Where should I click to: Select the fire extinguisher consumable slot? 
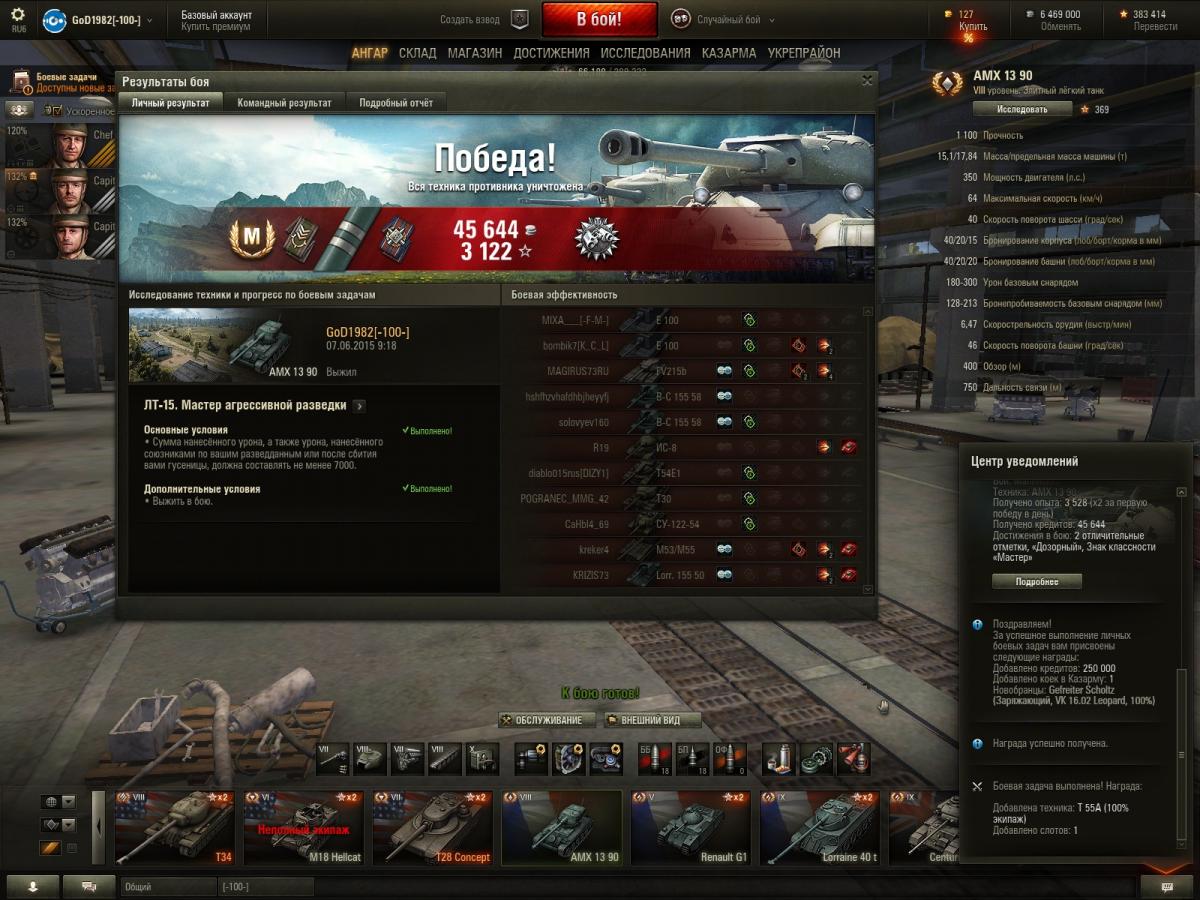tap(853, 759)
